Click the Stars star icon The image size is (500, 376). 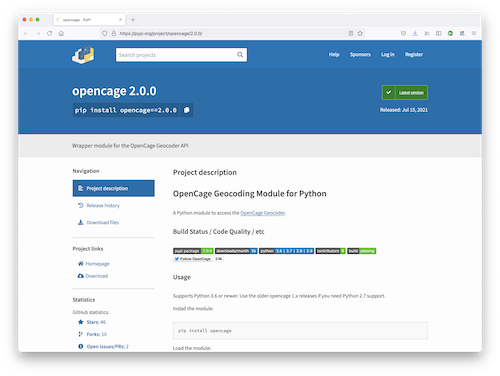click(x=80, y=322)
